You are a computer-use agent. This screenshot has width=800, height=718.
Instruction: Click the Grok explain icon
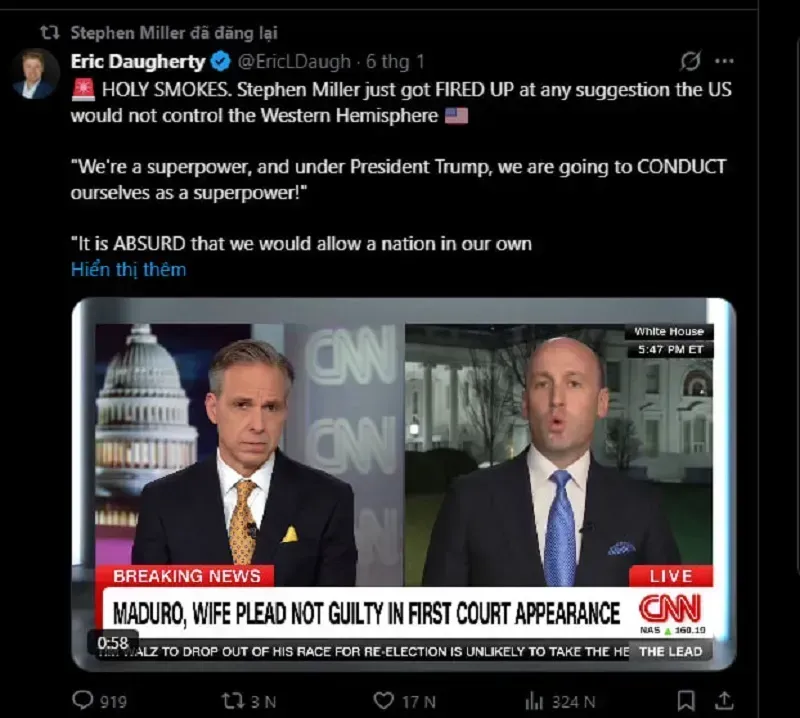pyautogui.click(x=690, y=61)
